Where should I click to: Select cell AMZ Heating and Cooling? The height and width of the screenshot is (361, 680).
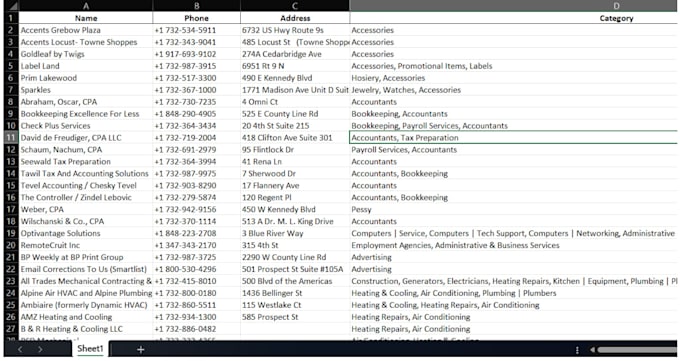click(86, 317)
